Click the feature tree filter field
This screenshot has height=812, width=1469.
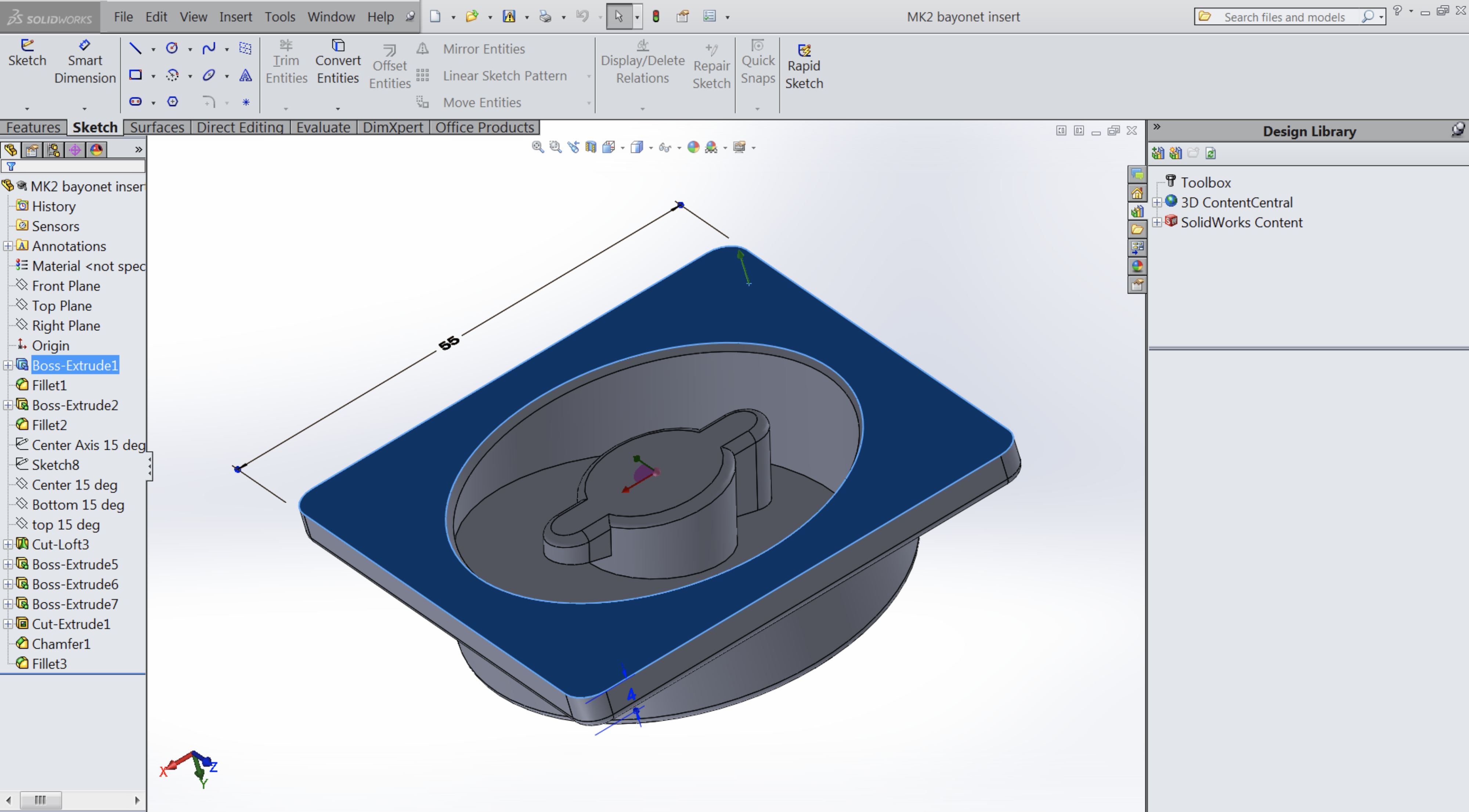coord(73,166)
